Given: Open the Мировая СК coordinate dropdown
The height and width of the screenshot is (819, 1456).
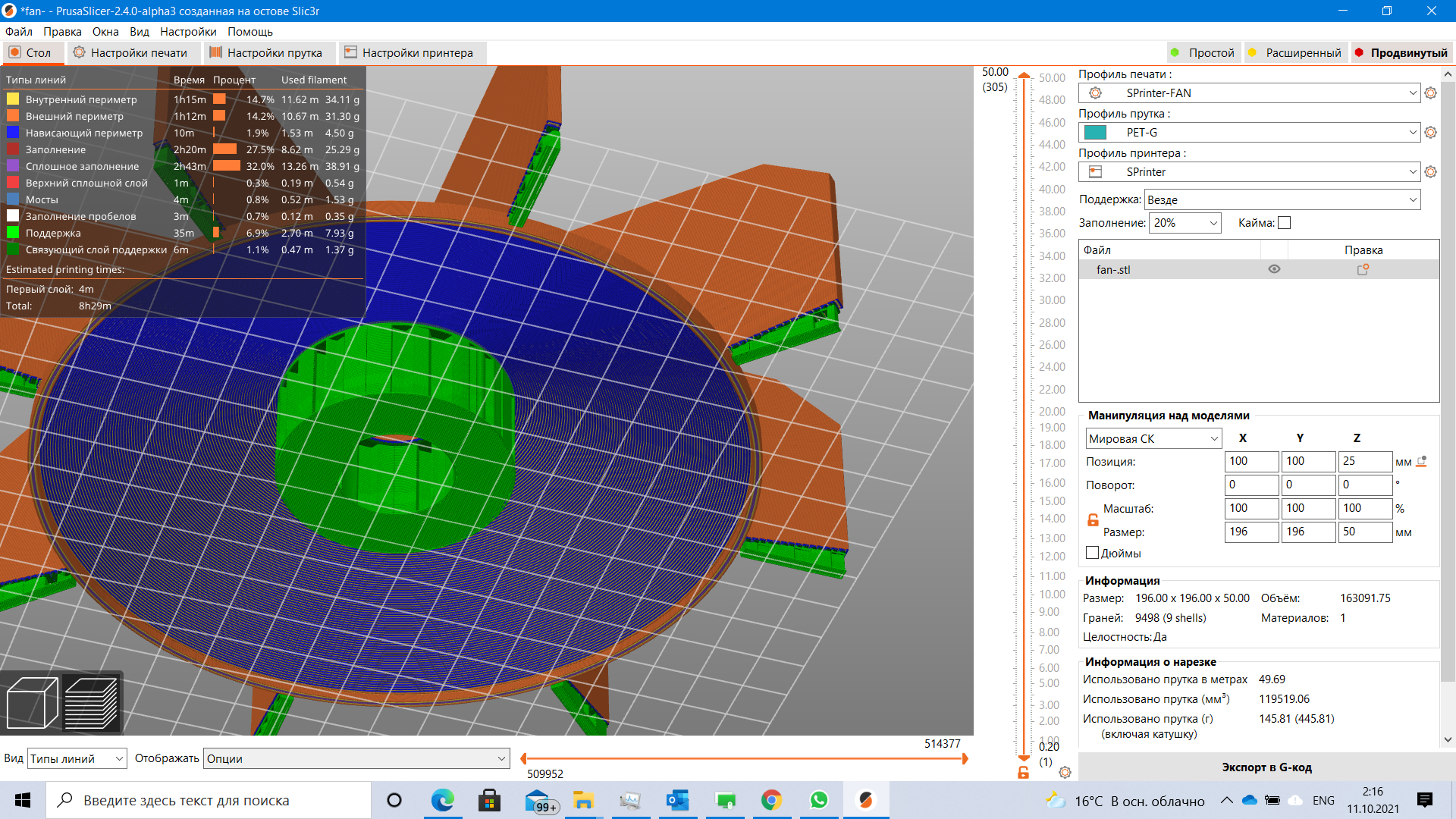Looking at the screenshot, I should coord(1153,438).
